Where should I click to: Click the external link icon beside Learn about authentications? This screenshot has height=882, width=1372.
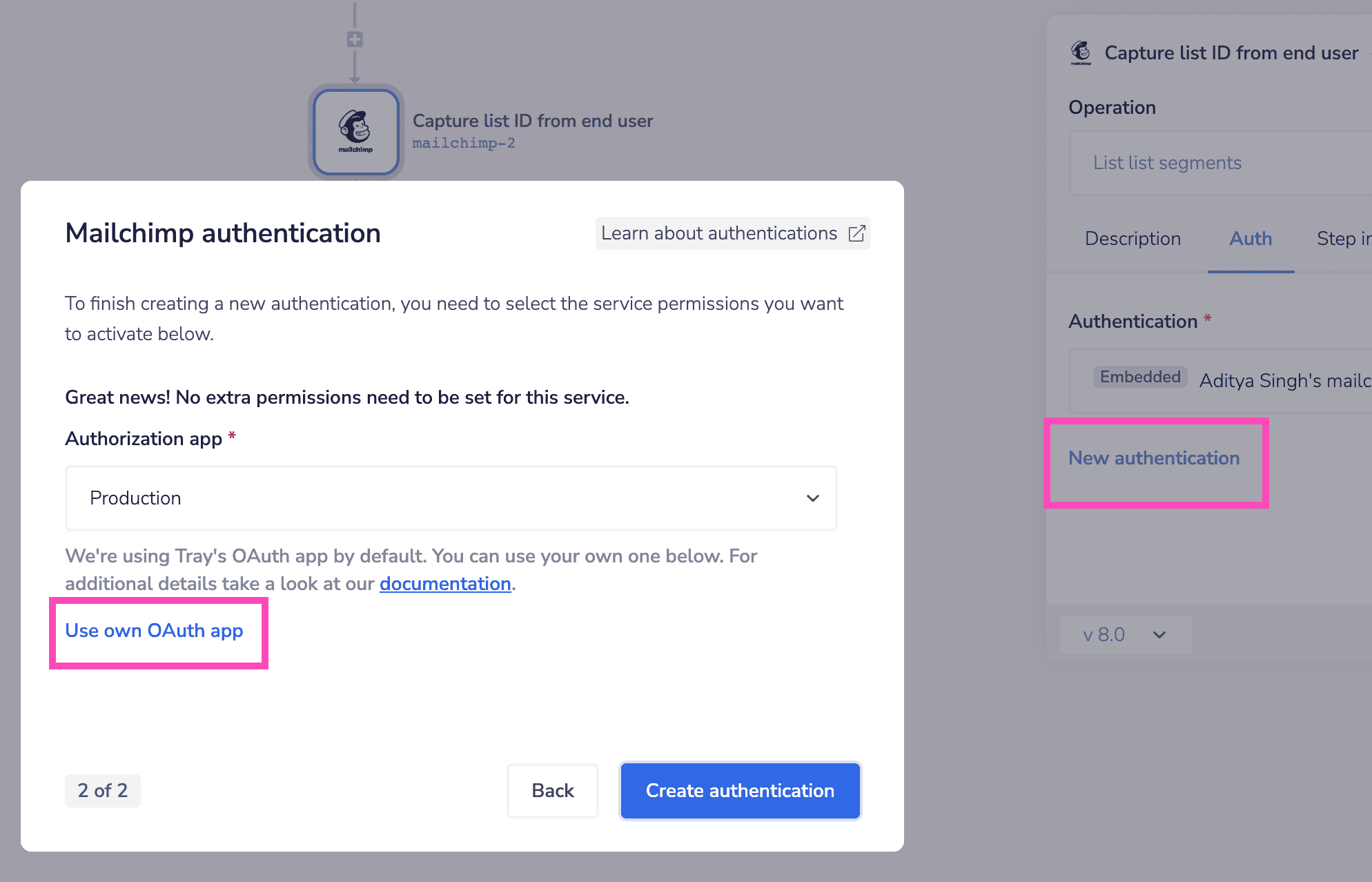point(856,233)
